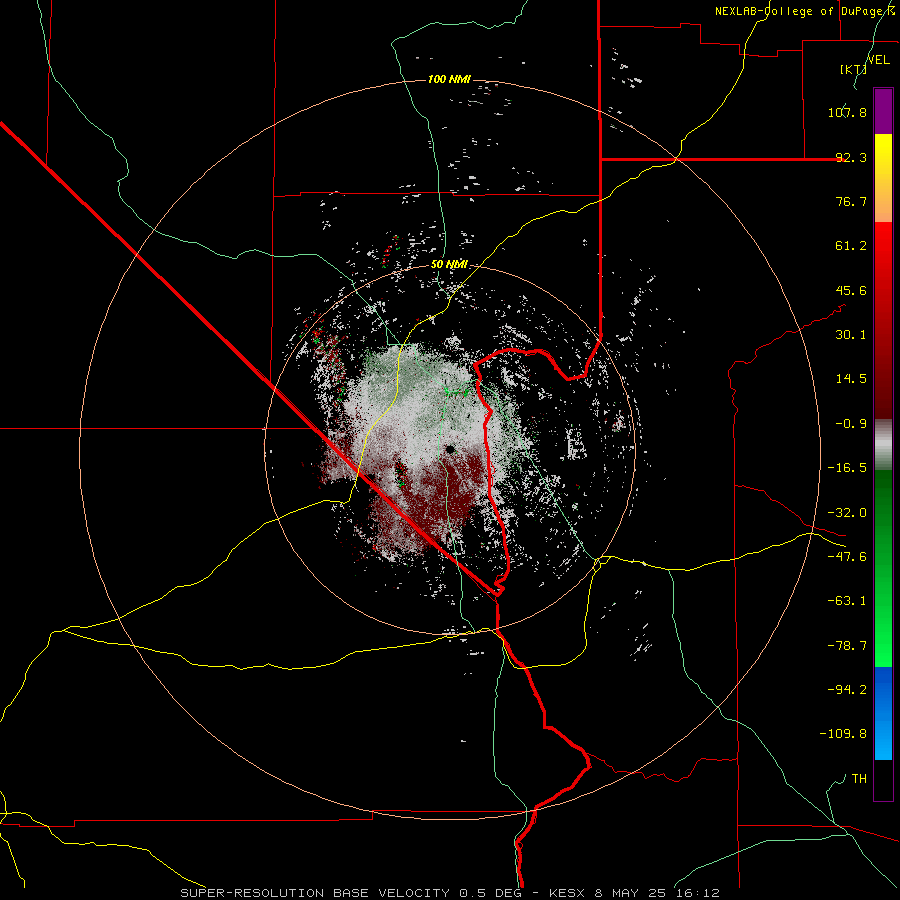Click the blue segment of the color bar
The width and height of the screenshot is (900, 900).
click(x=883, y=713)
